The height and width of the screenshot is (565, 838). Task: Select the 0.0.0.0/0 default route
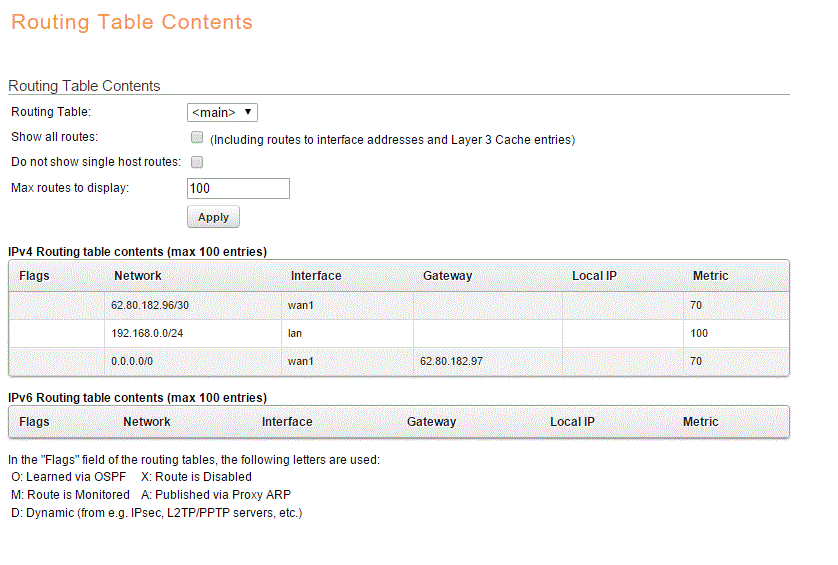[x=131, y=361]
